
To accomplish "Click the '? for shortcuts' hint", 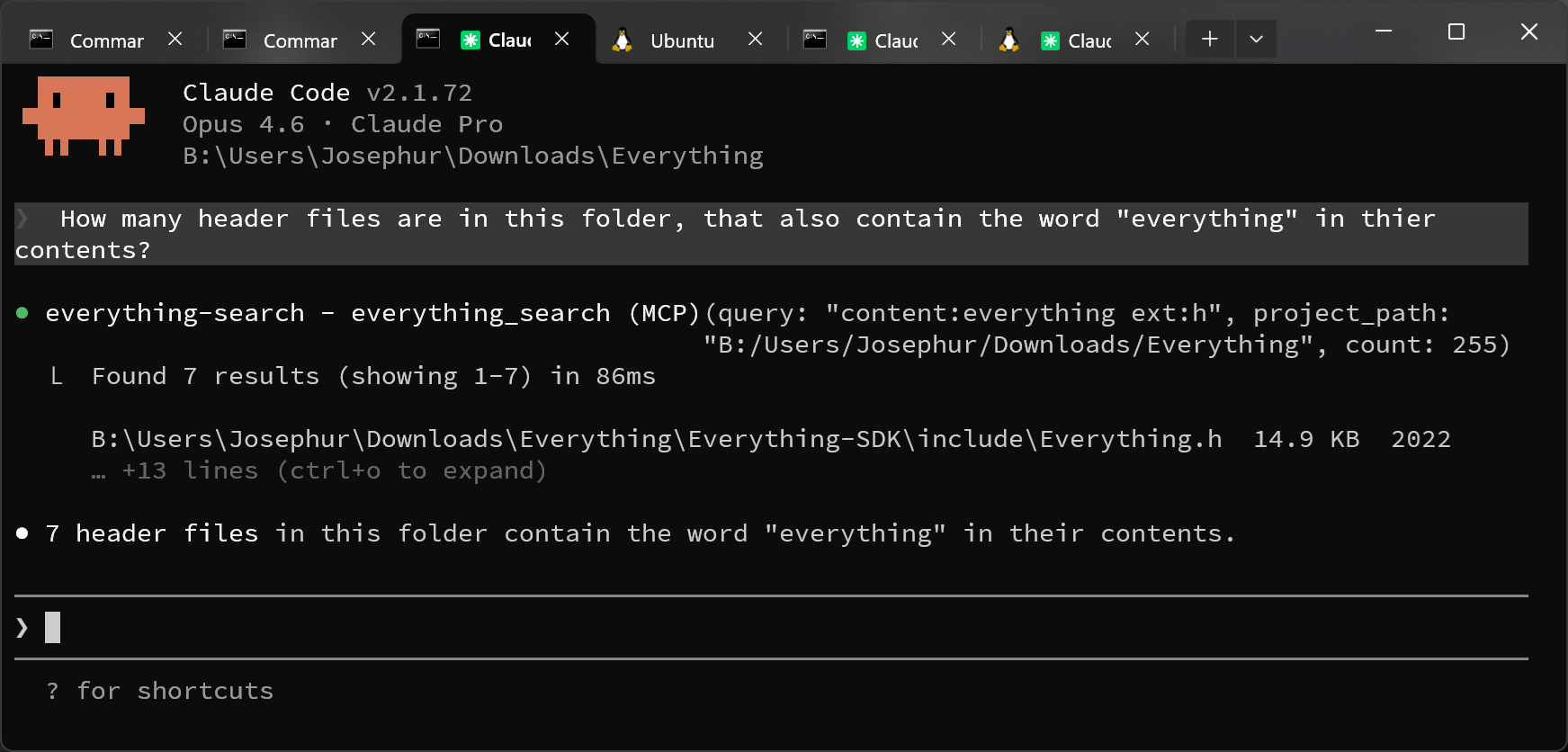I will pyautogui.click(x=159, y=691).
